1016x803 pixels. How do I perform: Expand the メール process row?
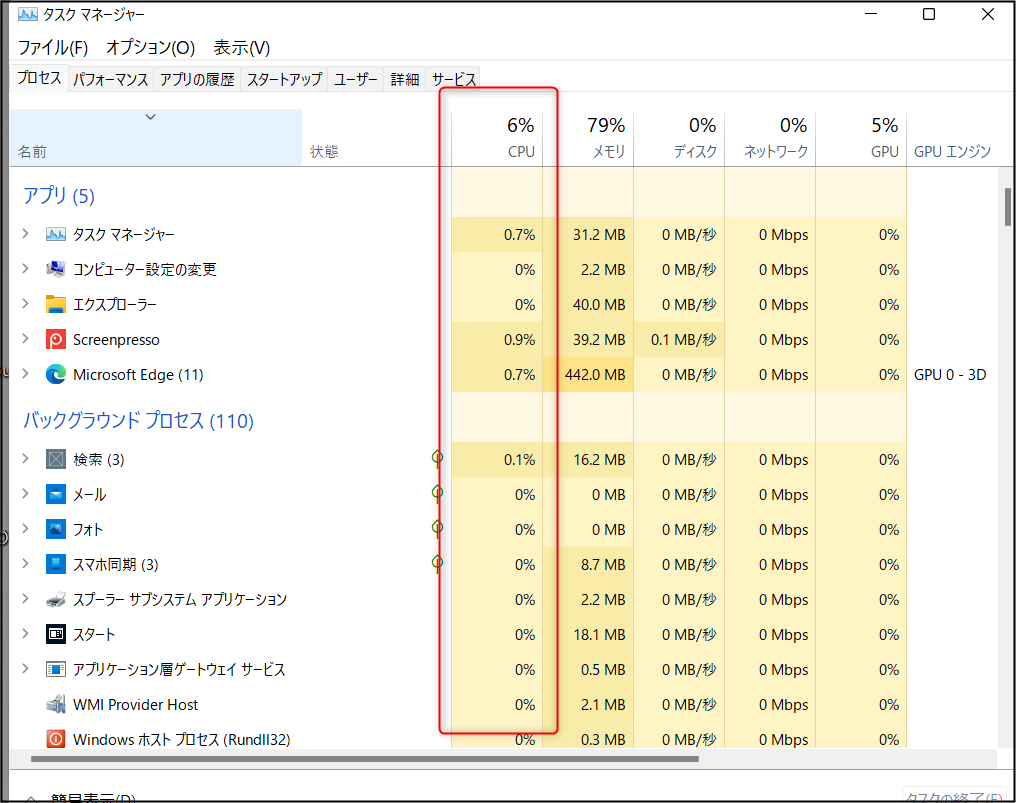coord(25,493)
